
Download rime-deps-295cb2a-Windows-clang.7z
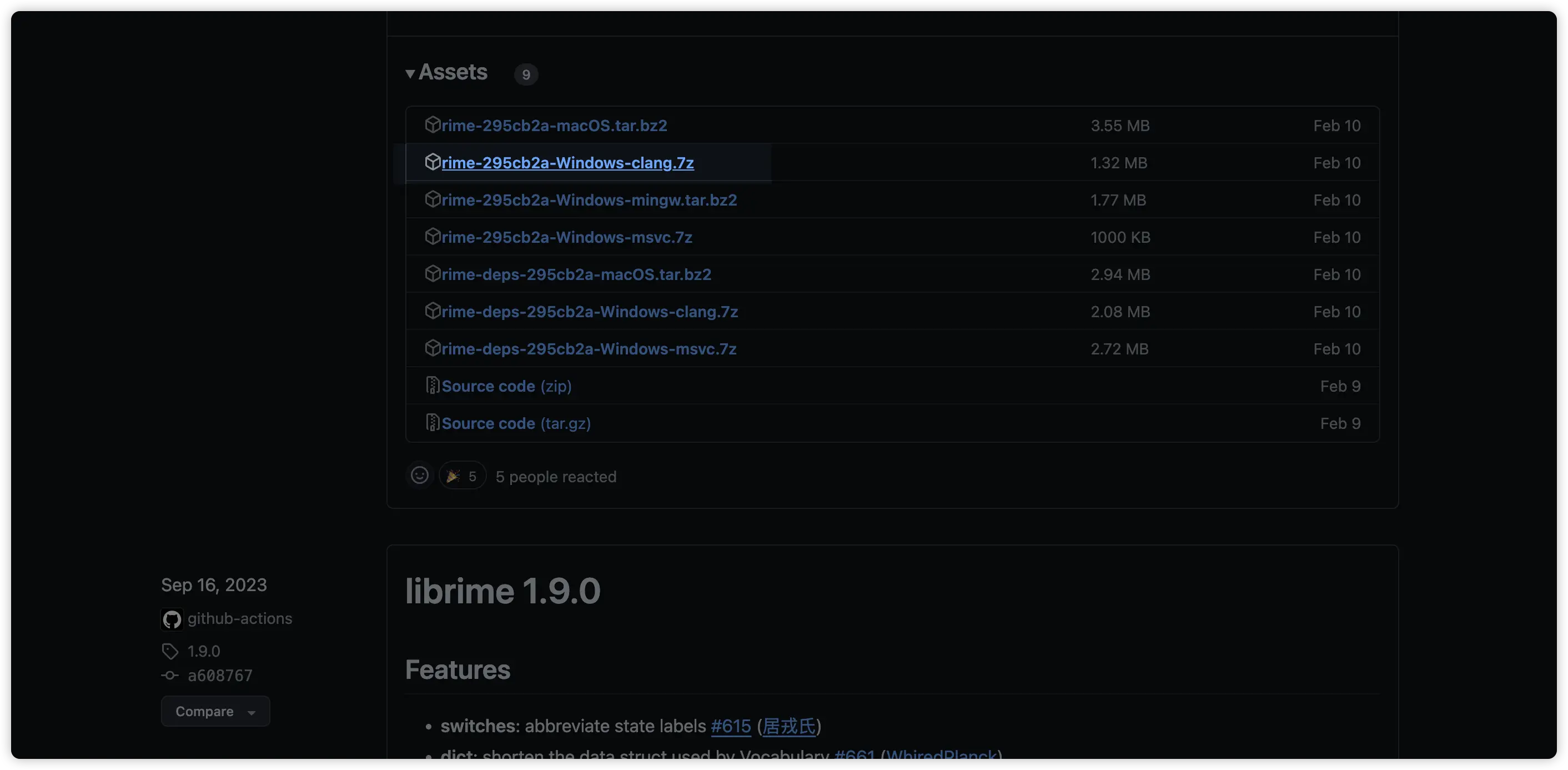point(590,311)
